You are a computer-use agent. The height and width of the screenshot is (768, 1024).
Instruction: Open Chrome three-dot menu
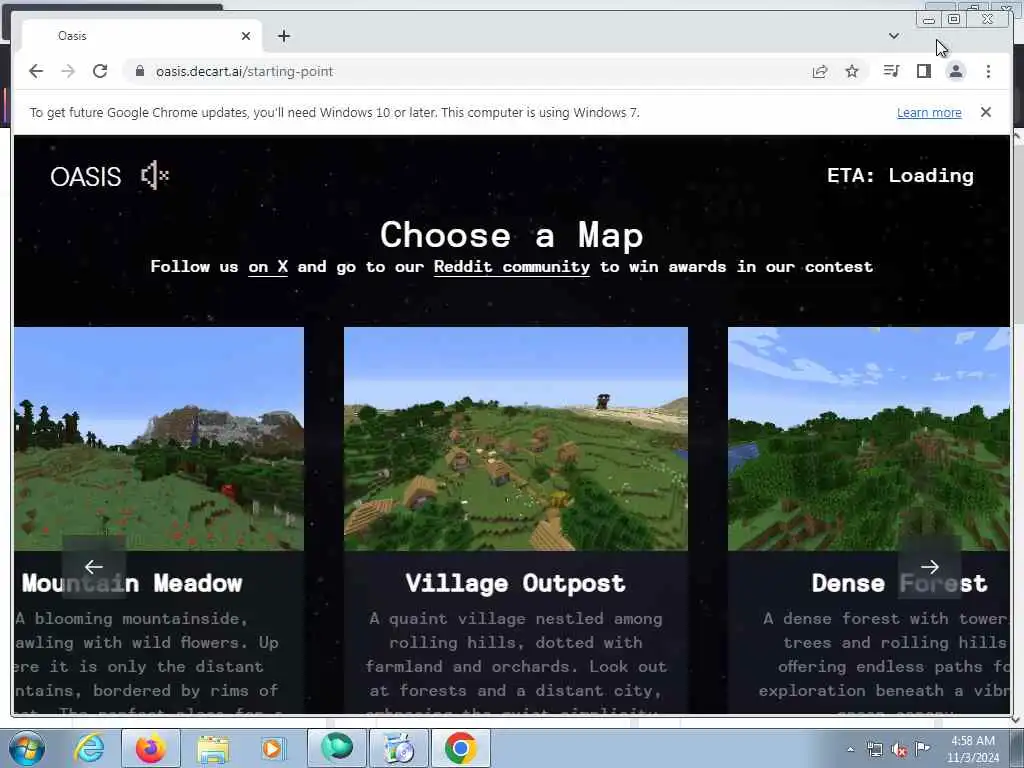click(988, 71)
